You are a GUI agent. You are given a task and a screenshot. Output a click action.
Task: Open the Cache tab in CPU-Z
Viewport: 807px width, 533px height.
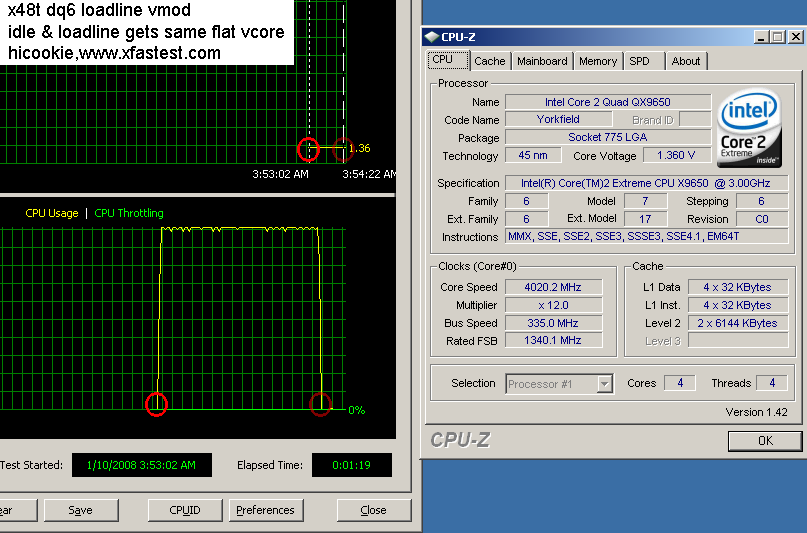[489, 61]
